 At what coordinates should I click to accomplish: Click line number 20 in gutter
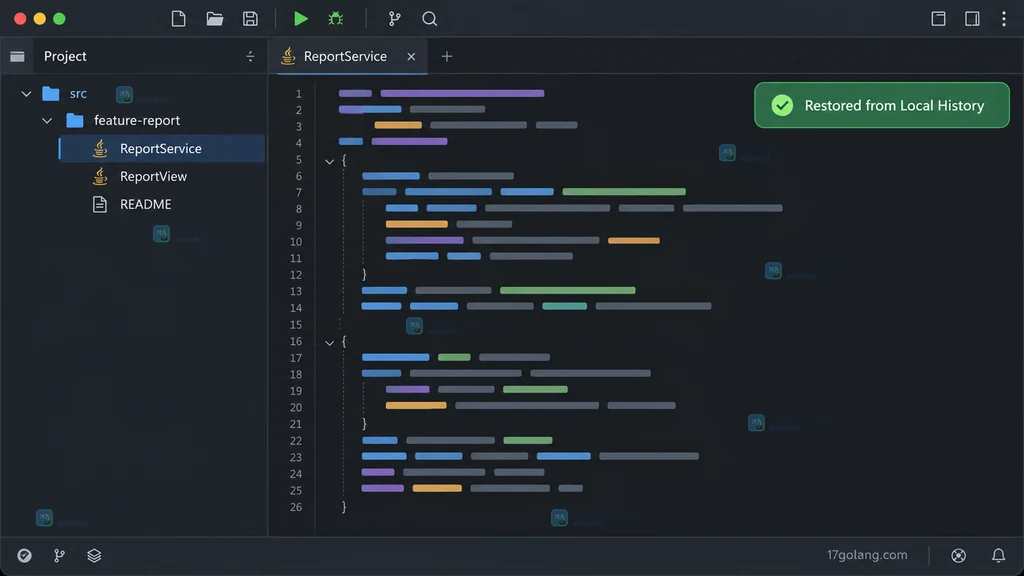click(x=296, y=408)
